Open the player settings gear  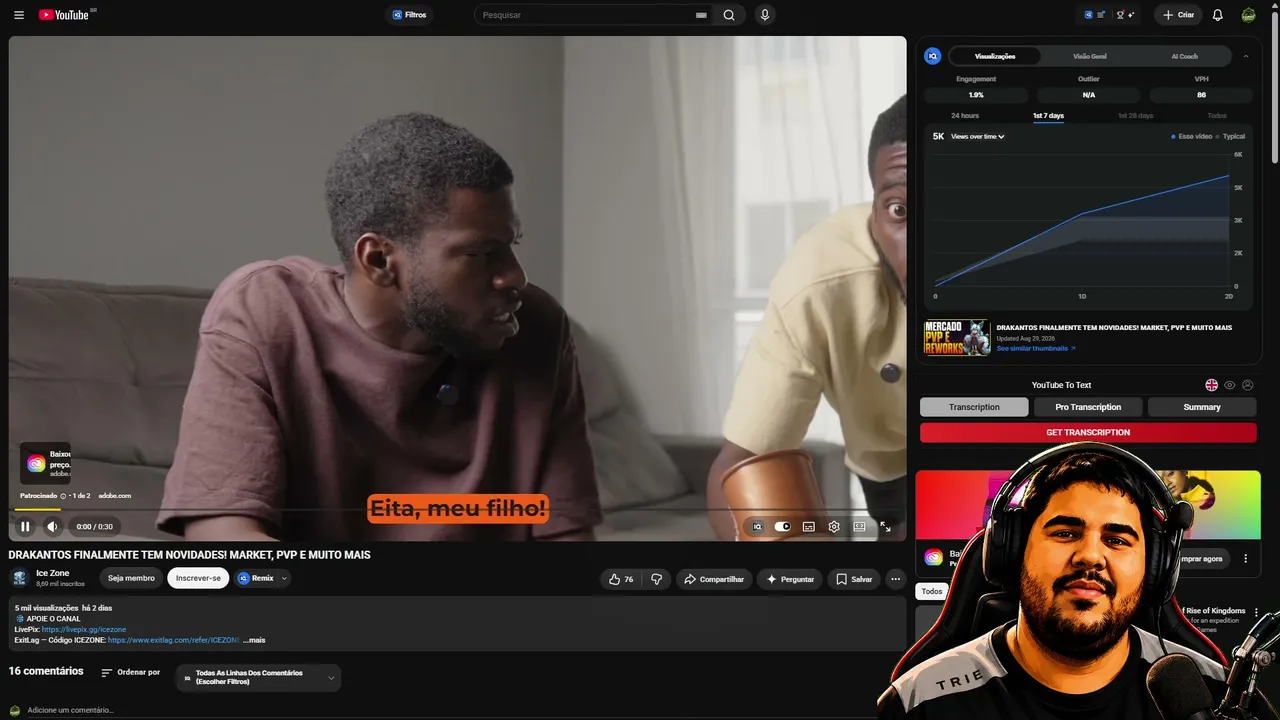pos(834,526)
